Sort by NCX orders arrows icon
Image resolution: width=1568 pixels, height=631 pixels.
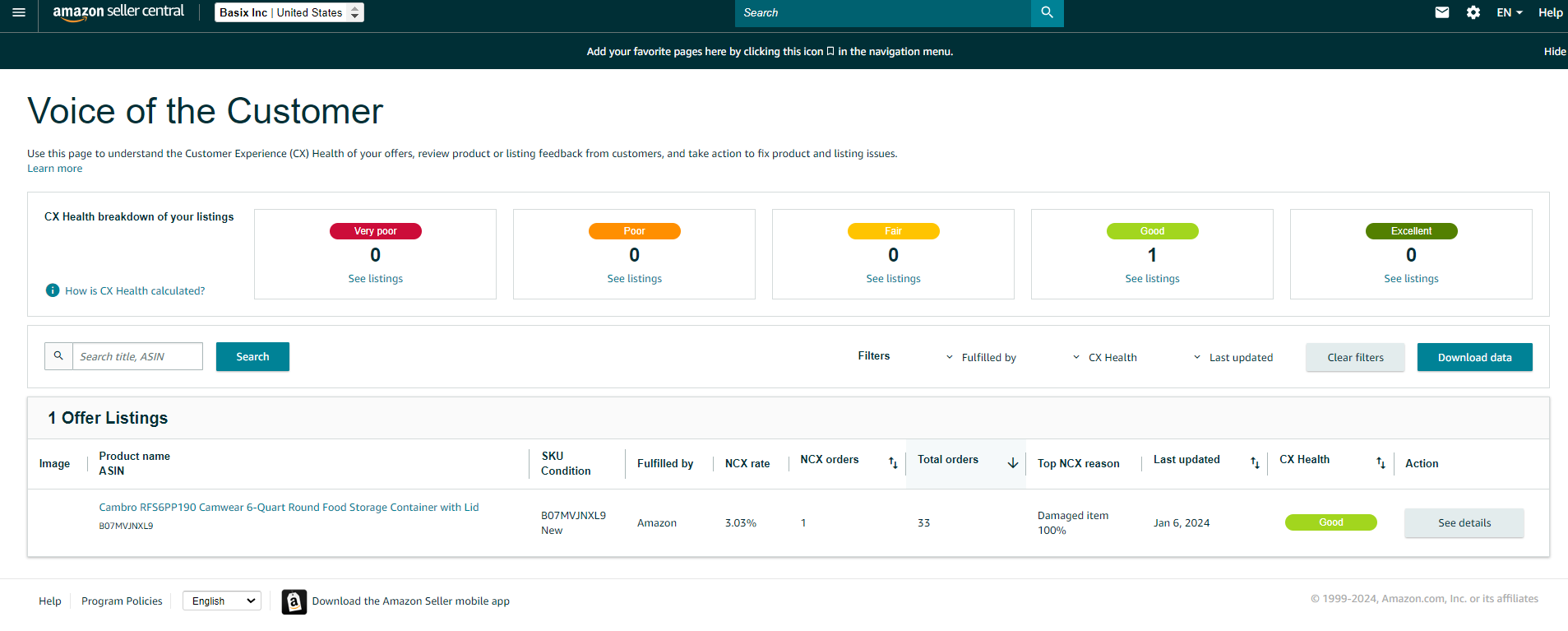click(893, 463)
